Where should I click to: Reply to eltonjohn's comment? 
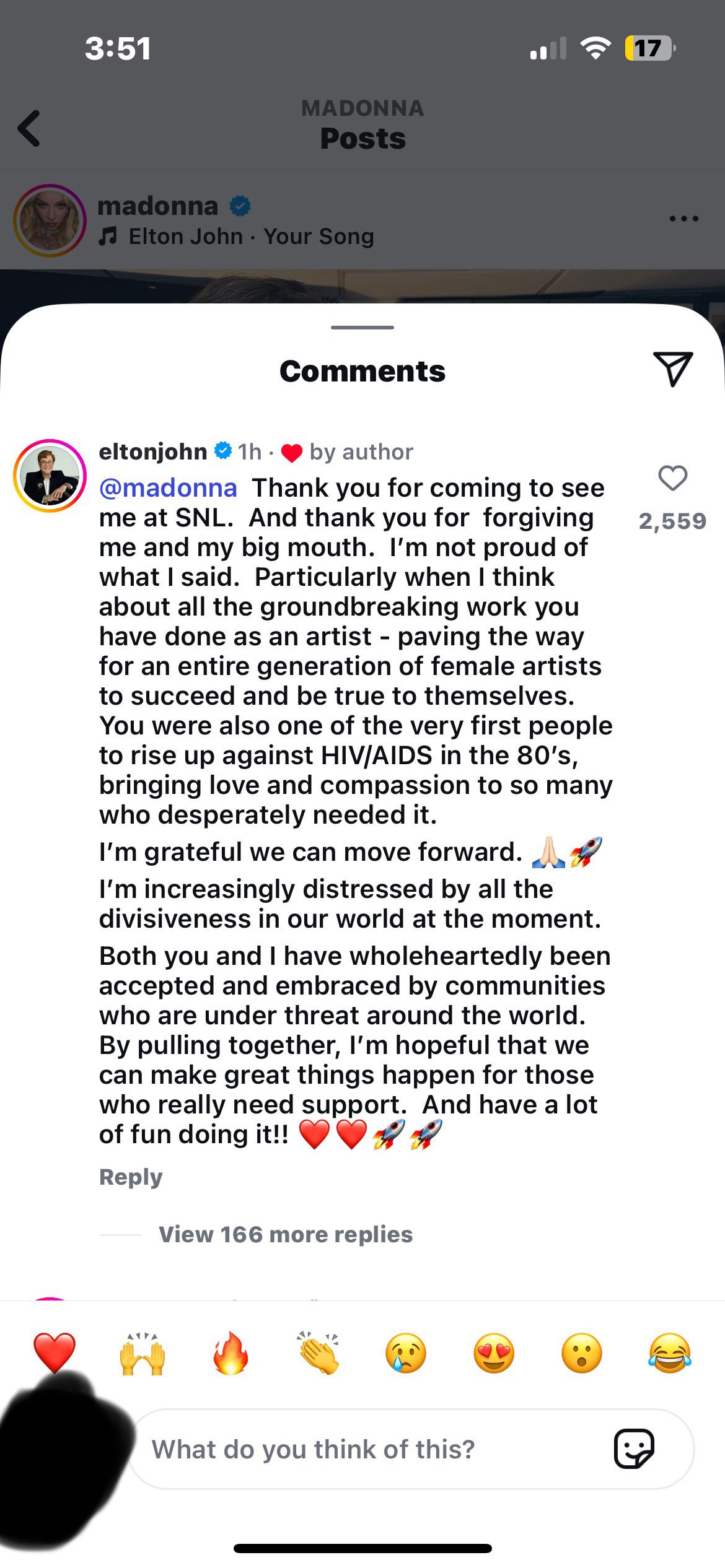click(x=131, y=1177)
